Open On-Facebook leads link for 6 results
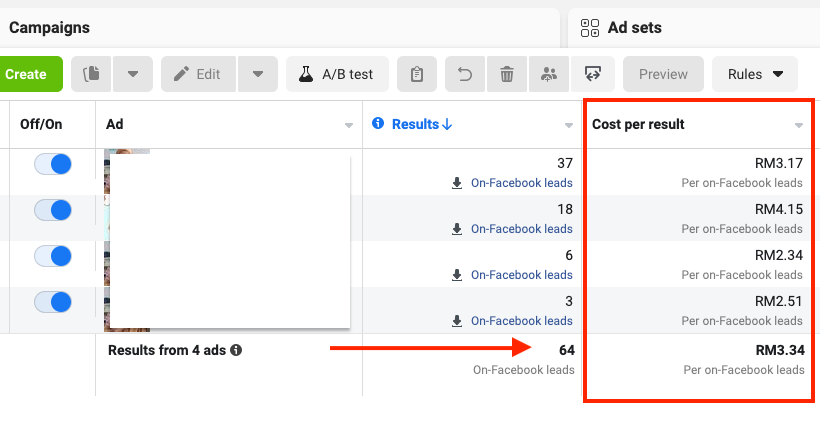 coord(521,275)
